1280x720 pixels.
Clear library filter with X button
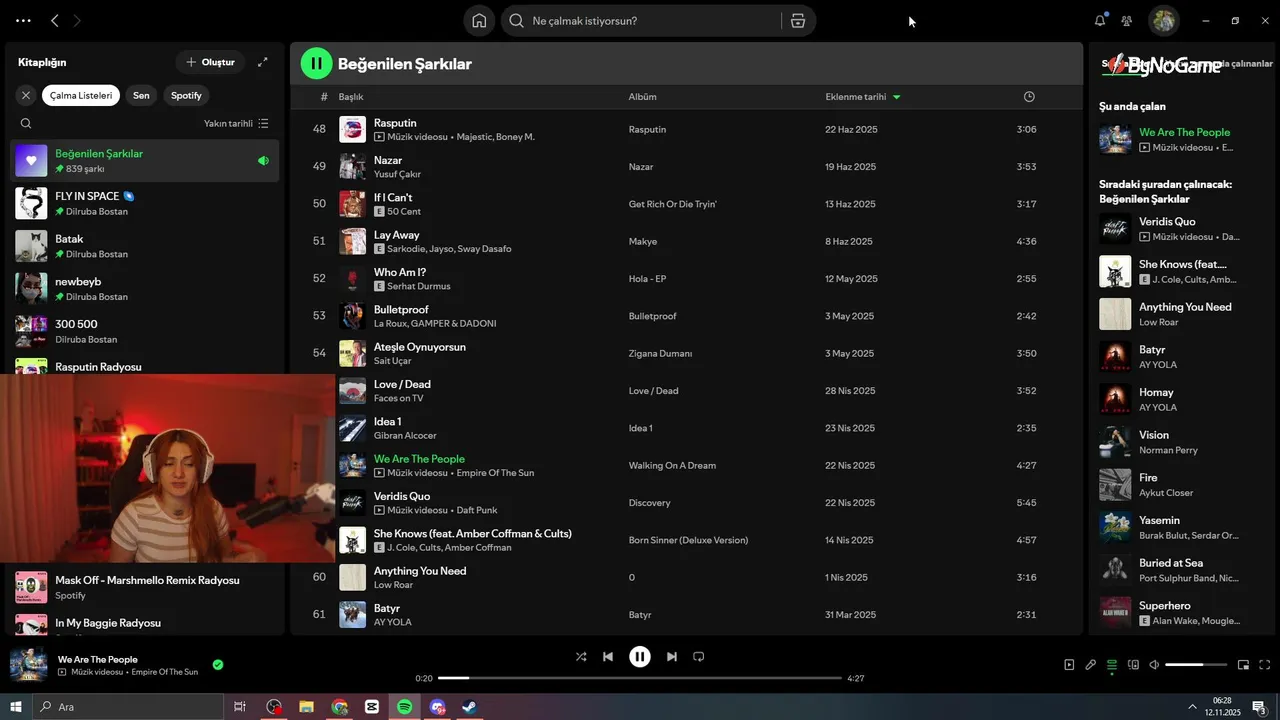tap(26, 96)
